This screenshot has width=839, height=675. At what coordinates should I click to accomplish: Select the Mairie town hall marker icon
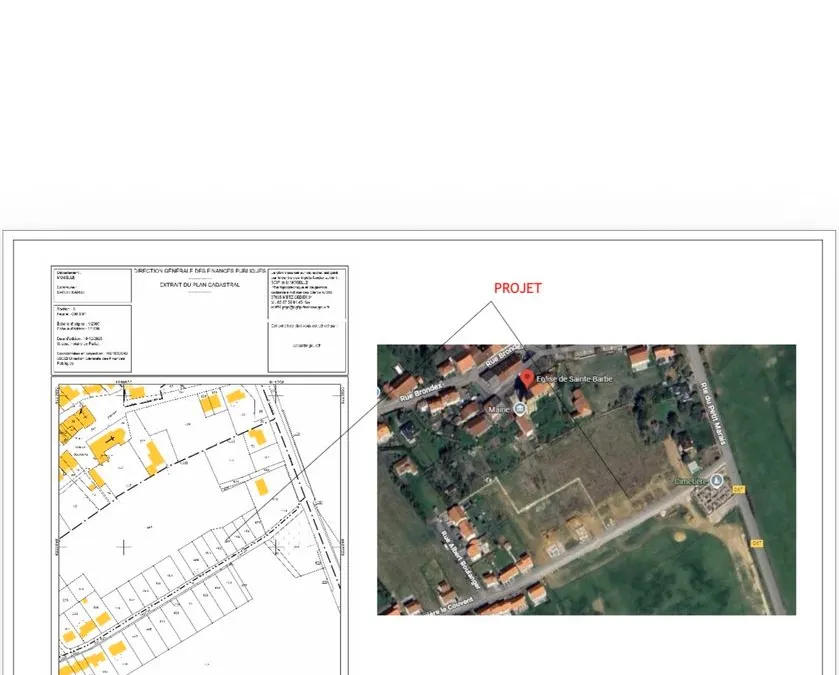pyautogui.click(x=519, y=409)
